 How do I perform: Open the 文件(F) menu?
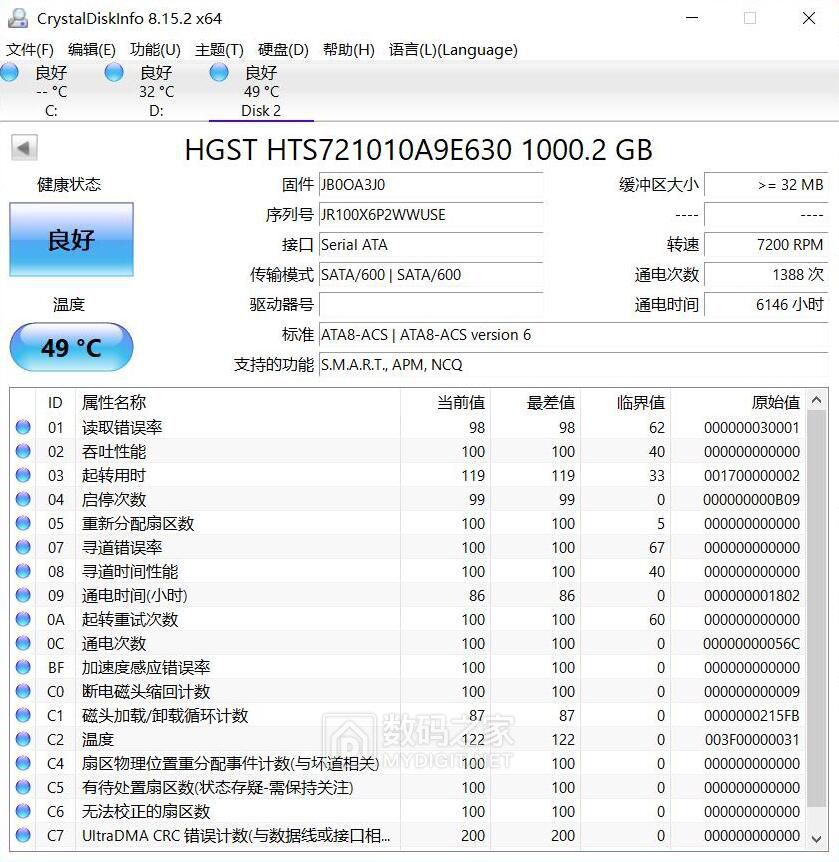click(30, 50)
